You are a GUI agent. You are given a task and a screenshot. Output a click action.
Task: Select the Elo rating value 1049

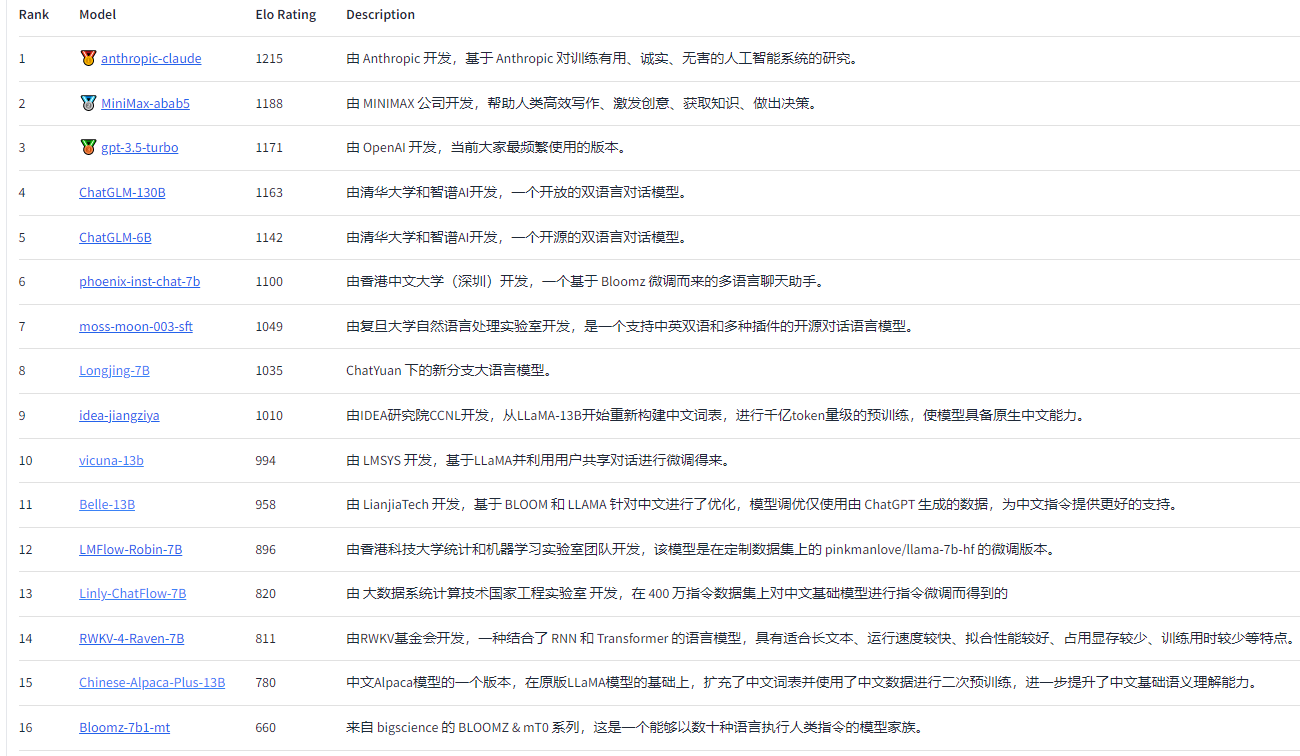pyautogui.click(x=269, y=326)
